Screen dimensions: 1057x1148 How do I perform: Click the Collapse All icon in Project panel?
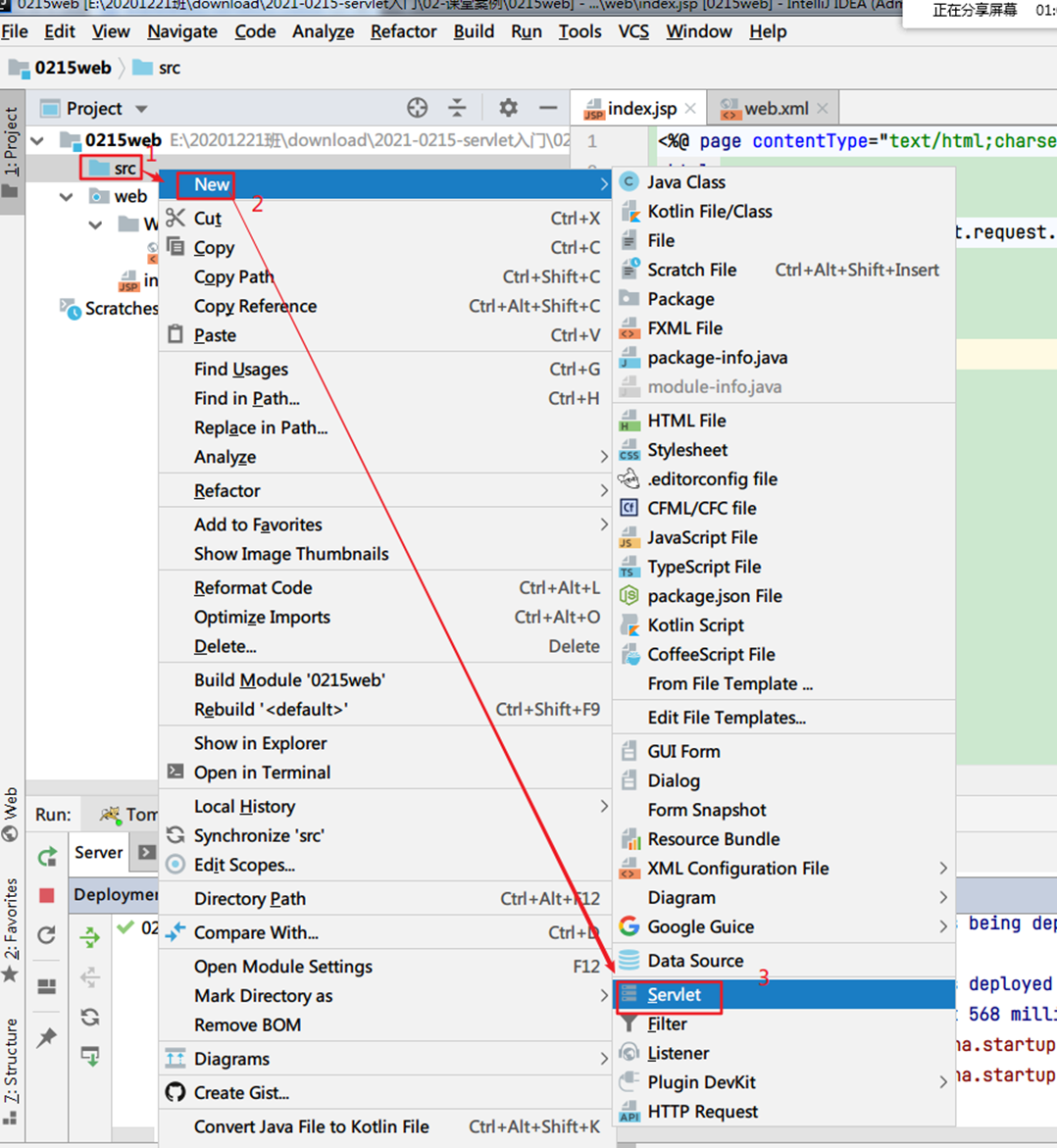tap(457, 109)
